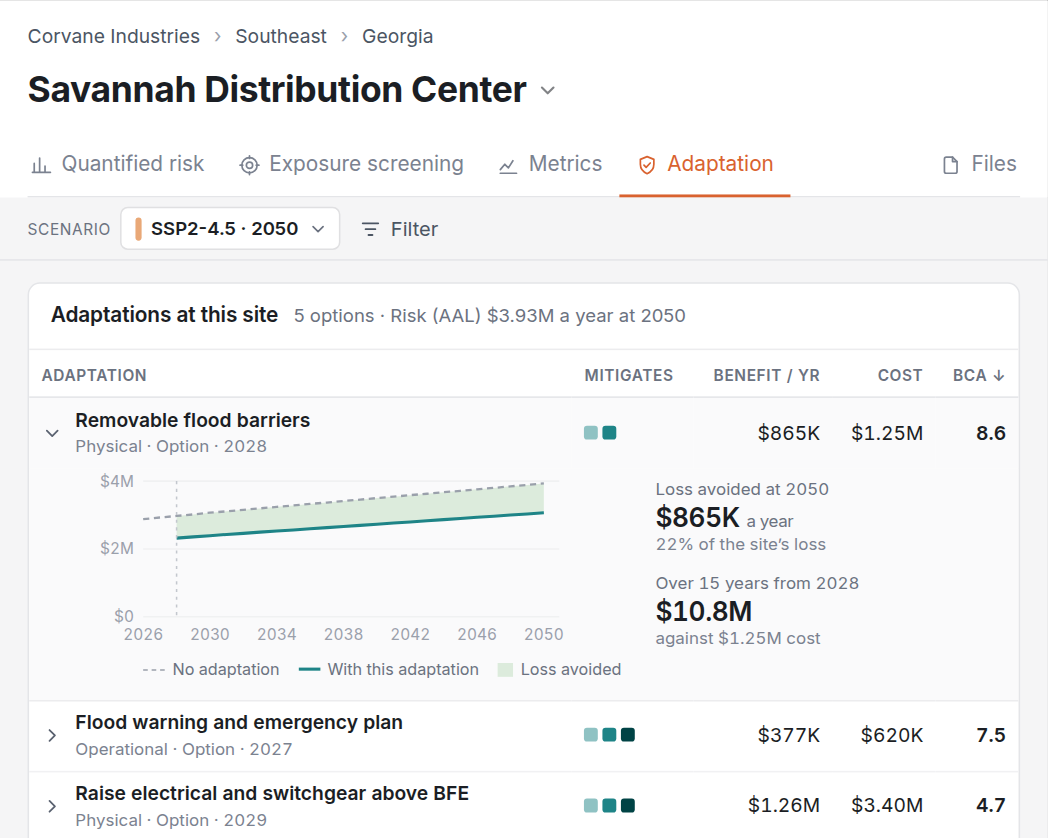The width and height of the screenshot is (1048, 838).
Task: Go to Corvane Industries breadcrumb
Action: [x=114, y=36]
